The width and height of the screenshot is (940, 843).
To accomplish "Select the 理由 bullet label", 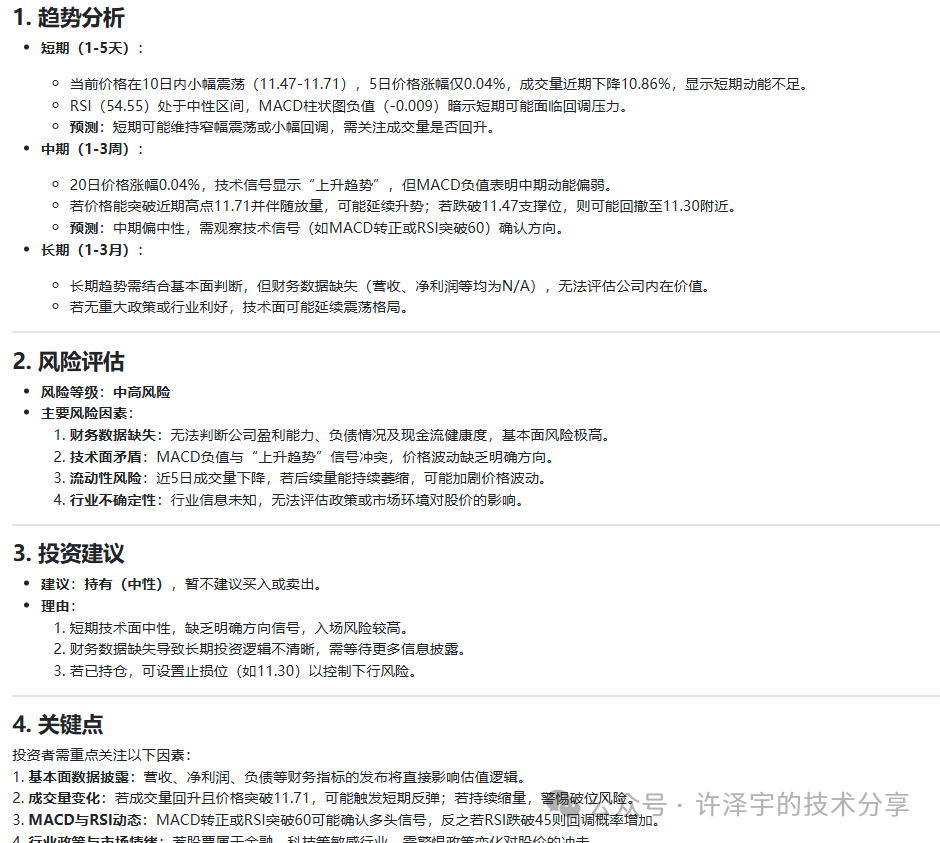I will (x=57, y=606).
